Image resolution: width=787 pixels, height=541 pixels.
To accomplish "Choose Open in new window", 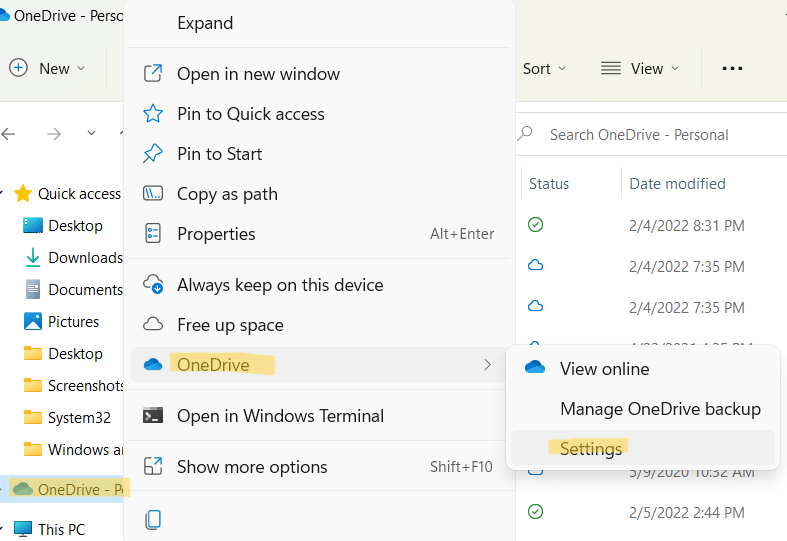I will point(319,74).
